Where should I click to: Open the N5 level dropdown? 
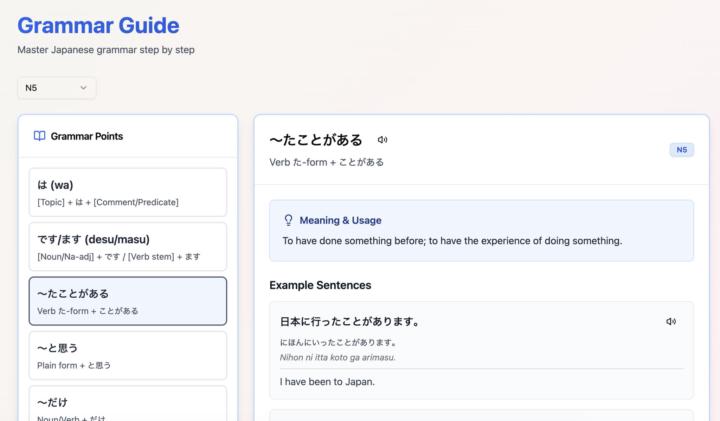(57, 88)
